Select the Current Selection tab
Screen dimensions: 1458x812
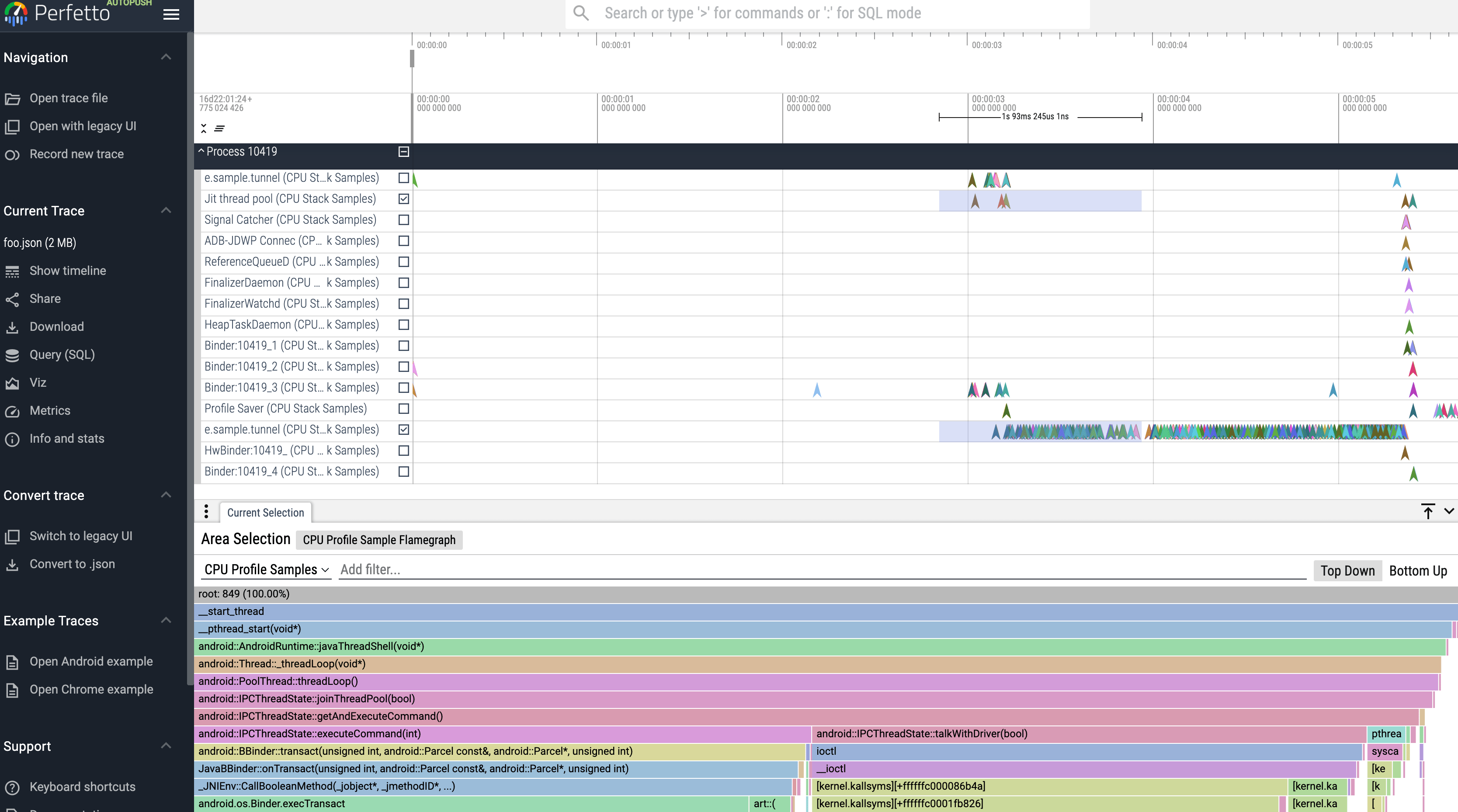(265, 513)
